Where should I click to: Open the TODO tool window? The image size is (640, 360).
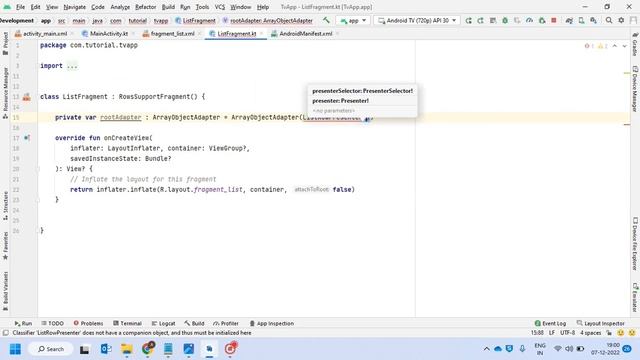(52, 323)
